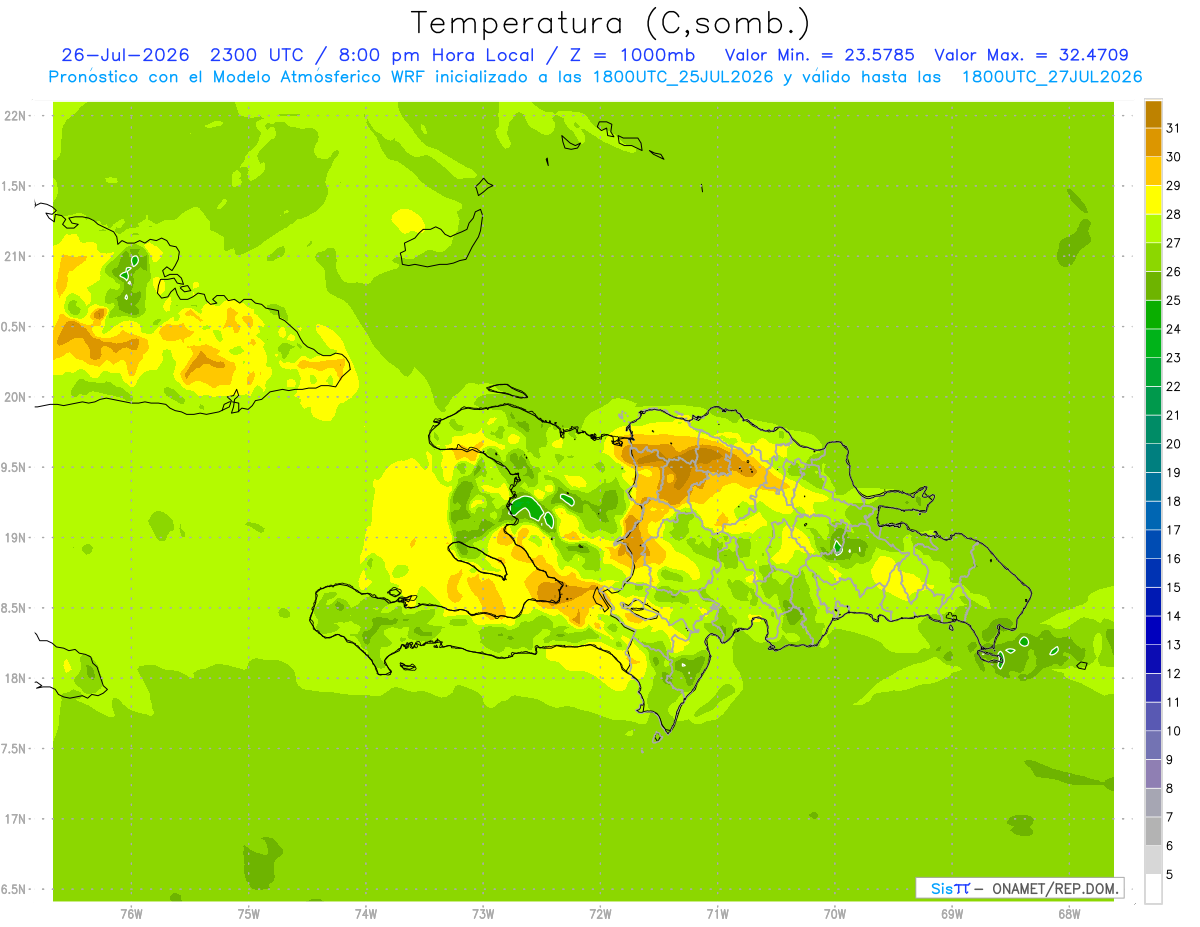
Task: Click the legend value "22"
Action: [x=1174, y=386]
